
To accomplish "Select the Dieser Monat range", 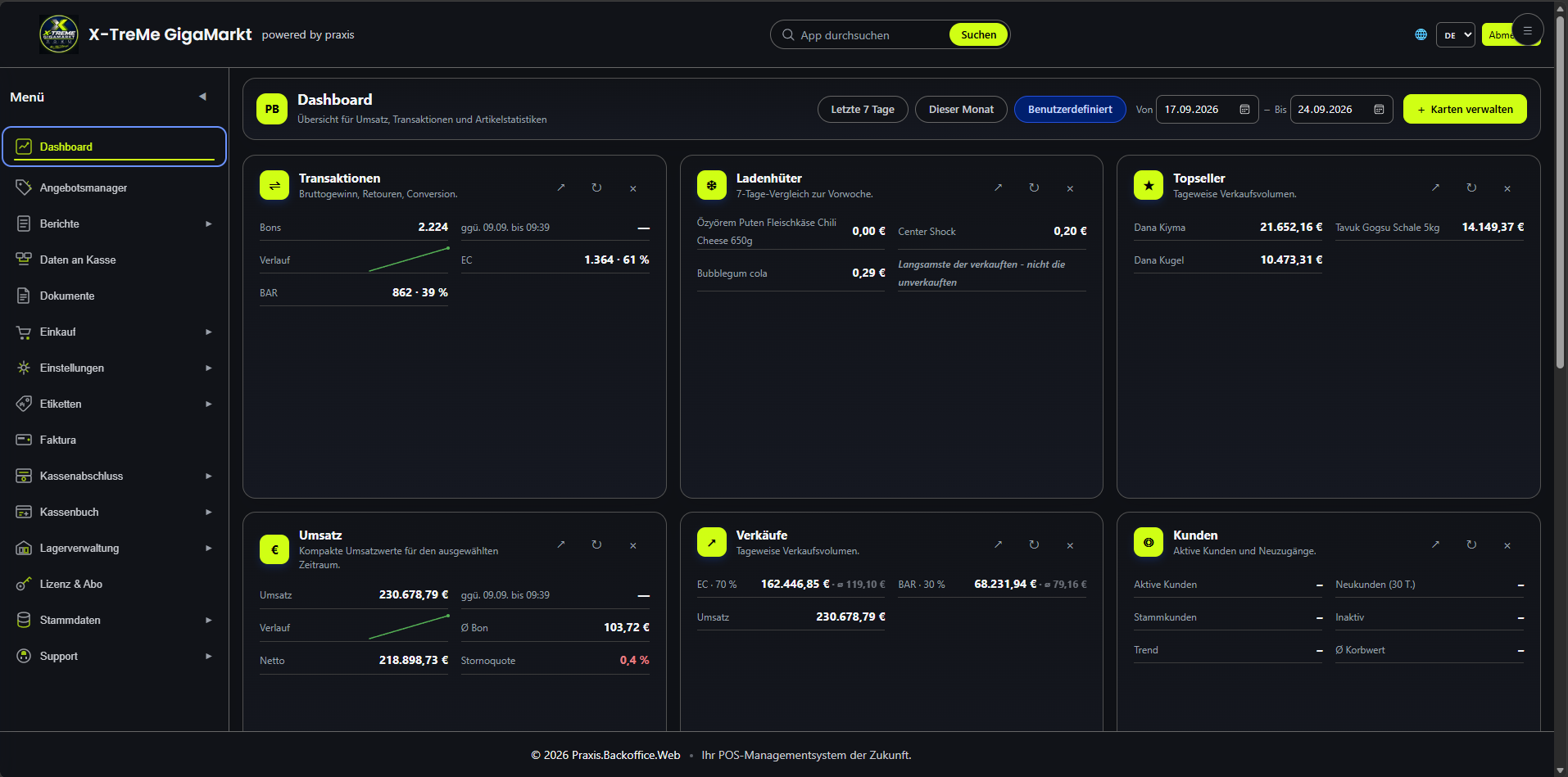I will pos(961,109).
